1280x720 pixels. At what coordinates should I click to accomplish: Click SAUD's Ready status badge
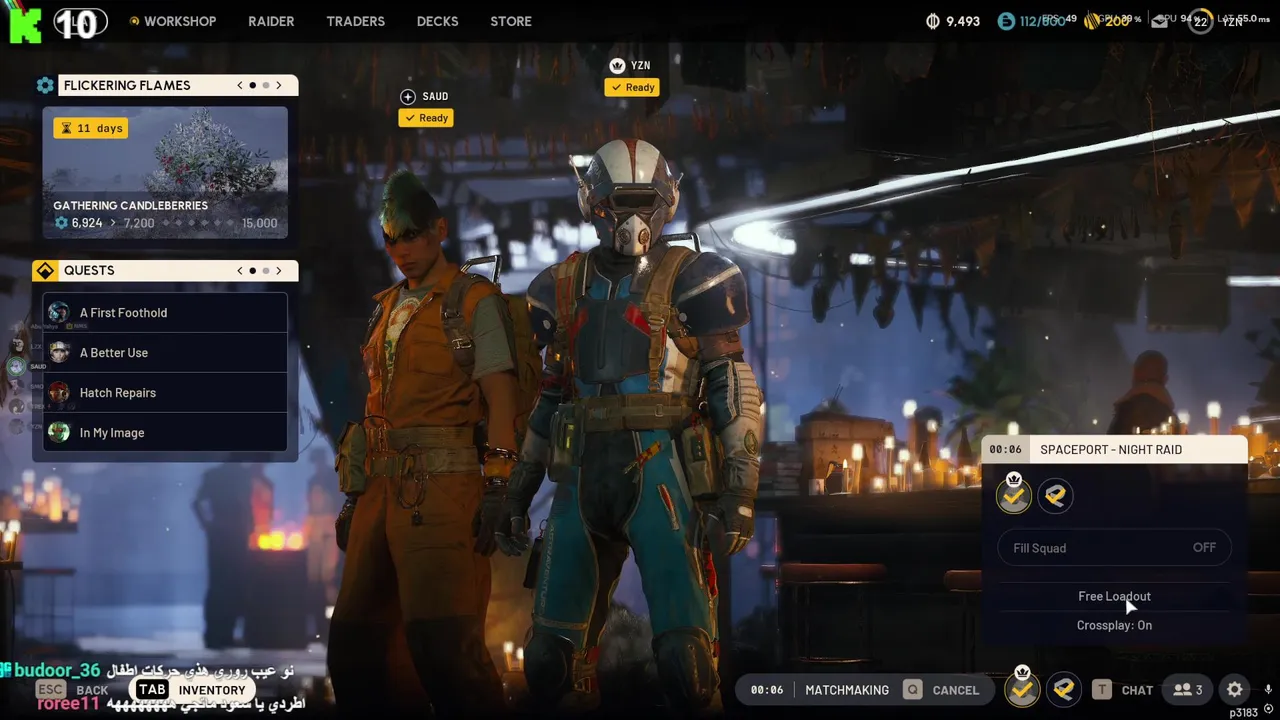426,118
